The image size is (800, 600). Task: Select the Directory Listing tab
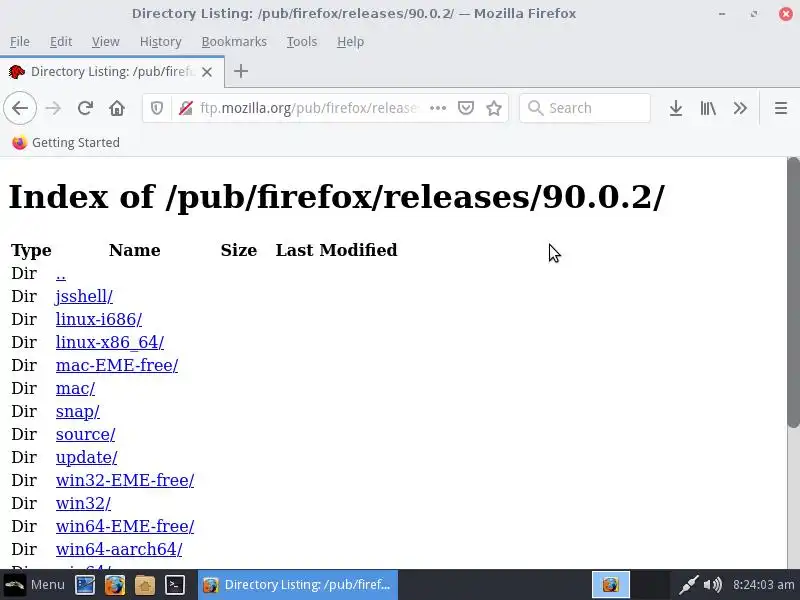pyautogui.click(x=112, y=71)
